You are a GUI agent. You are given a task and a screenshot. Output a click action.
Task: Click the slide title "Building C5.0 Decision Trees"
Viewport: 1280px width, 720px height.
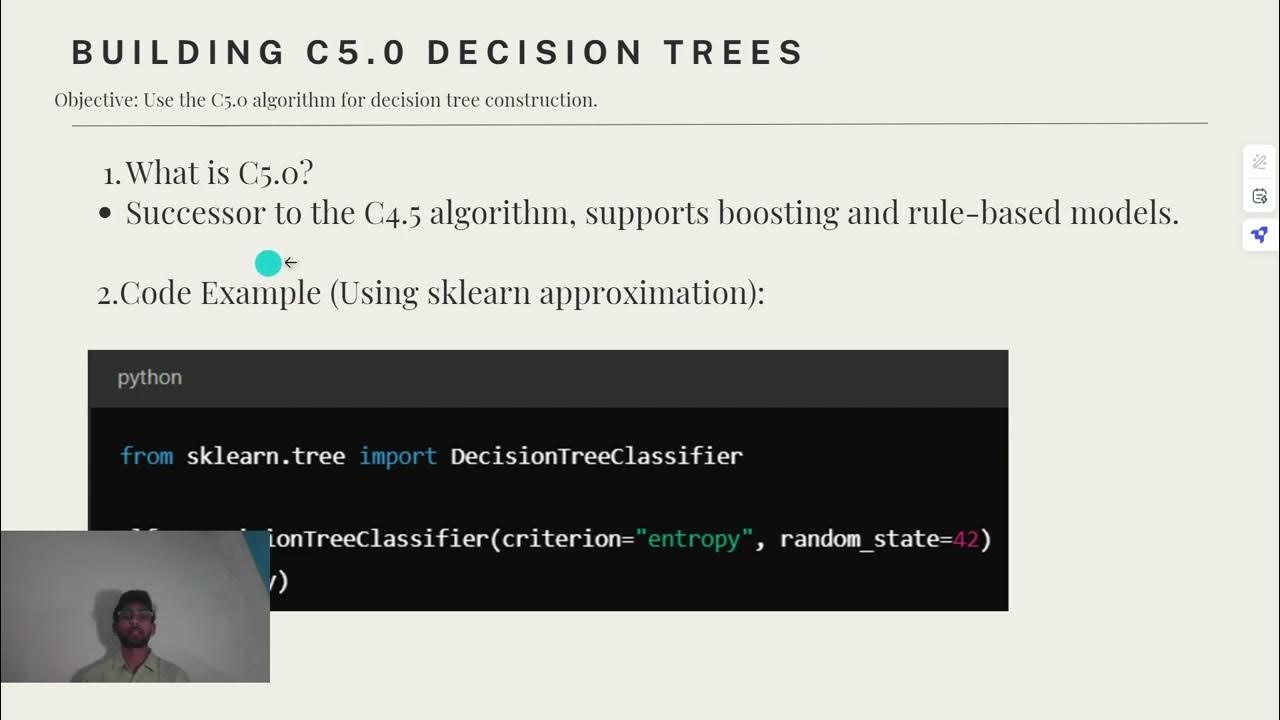coord(438,53)
